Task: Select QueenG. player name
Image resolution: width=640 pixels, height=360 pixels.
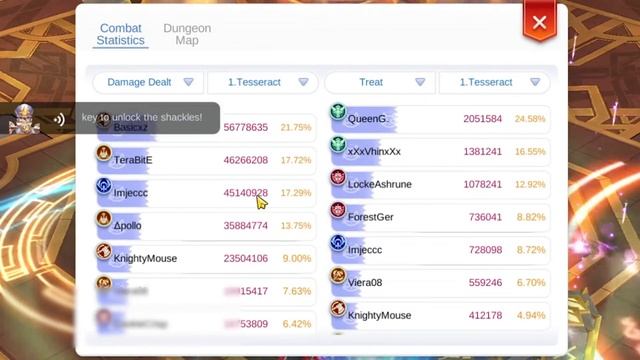Action: pos(368,119)
